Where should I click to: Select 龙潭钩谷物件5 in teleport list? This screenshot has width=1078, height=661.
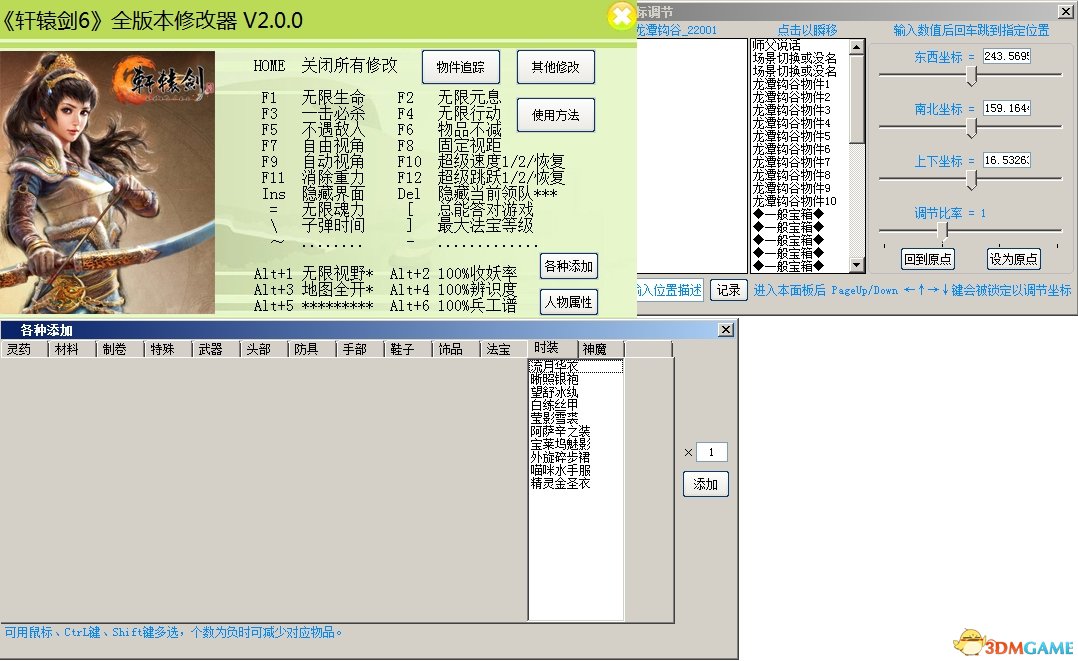click(x=791, y=136)
